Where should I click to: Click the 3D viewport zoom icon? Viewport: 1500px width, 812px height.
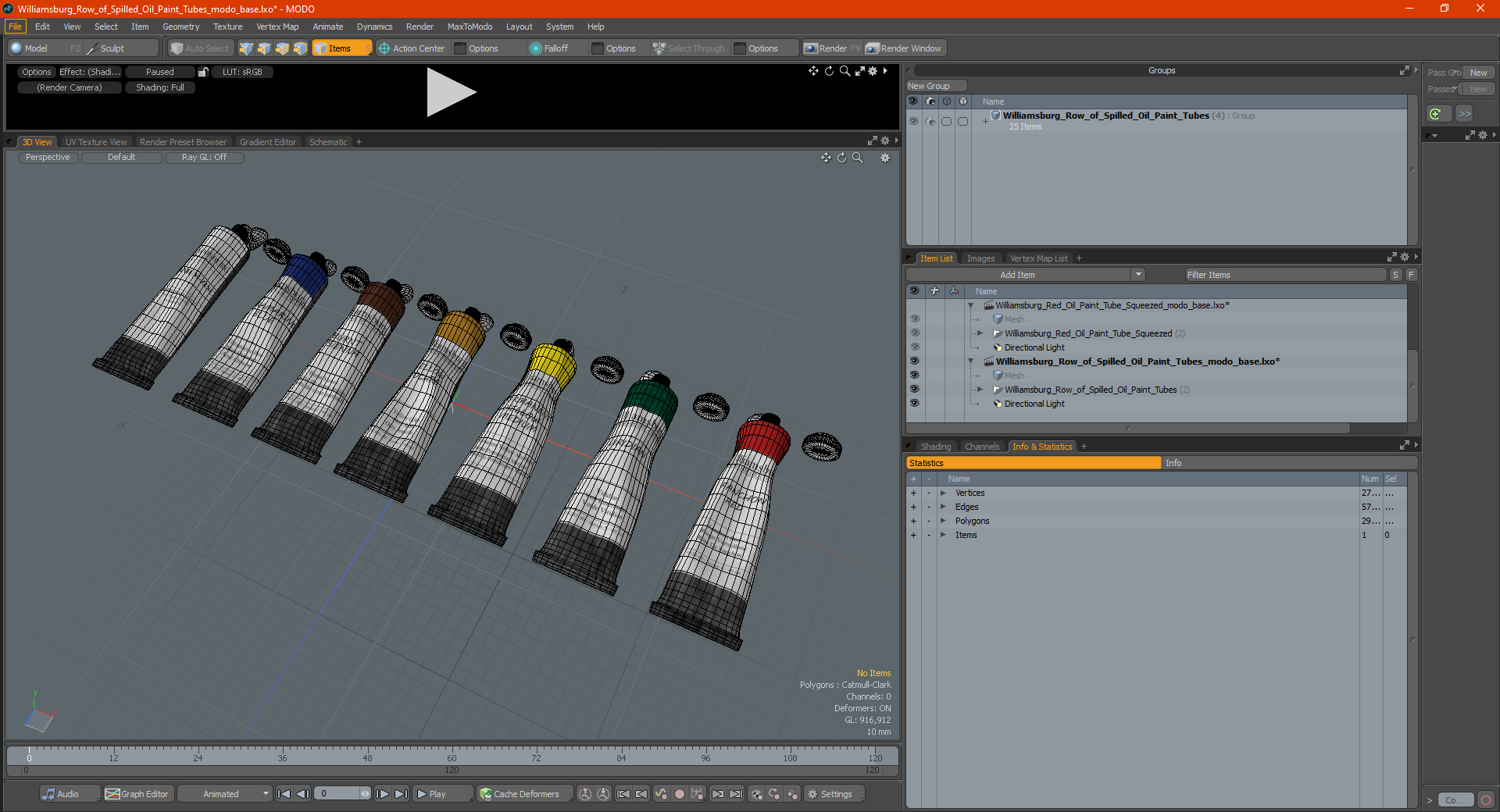tap(858, 158)
